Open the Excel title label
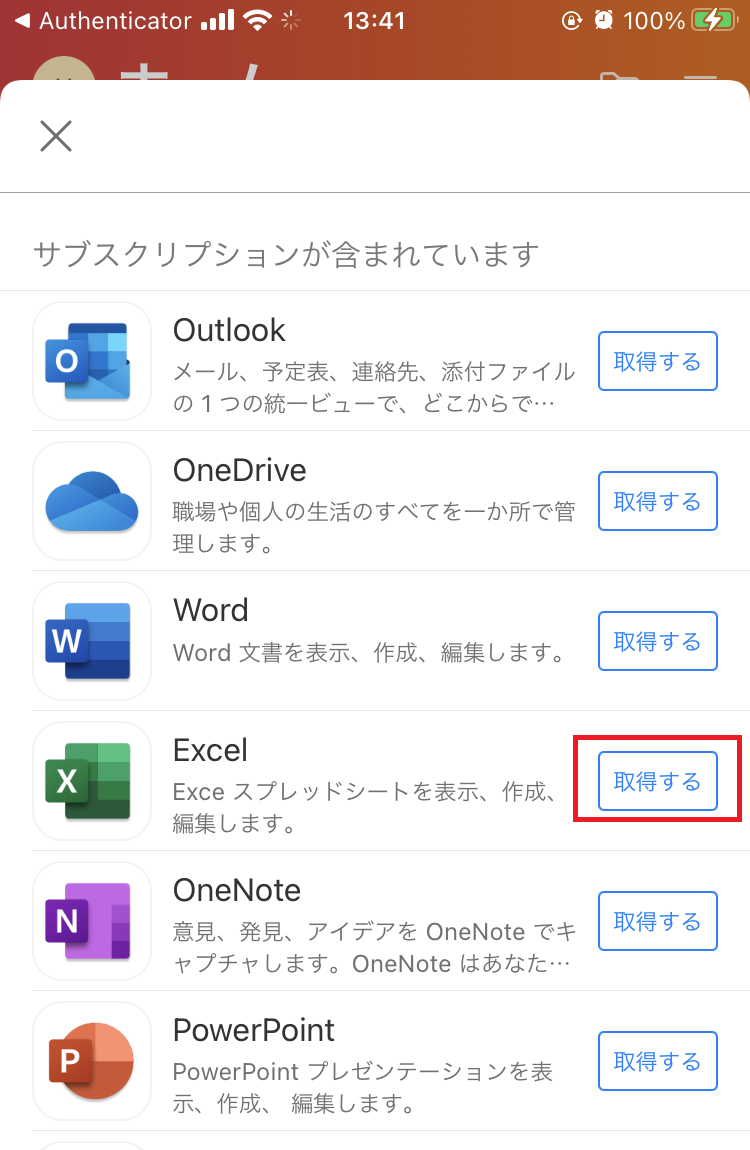This screenshot has width=750, height=1150. 210,750
